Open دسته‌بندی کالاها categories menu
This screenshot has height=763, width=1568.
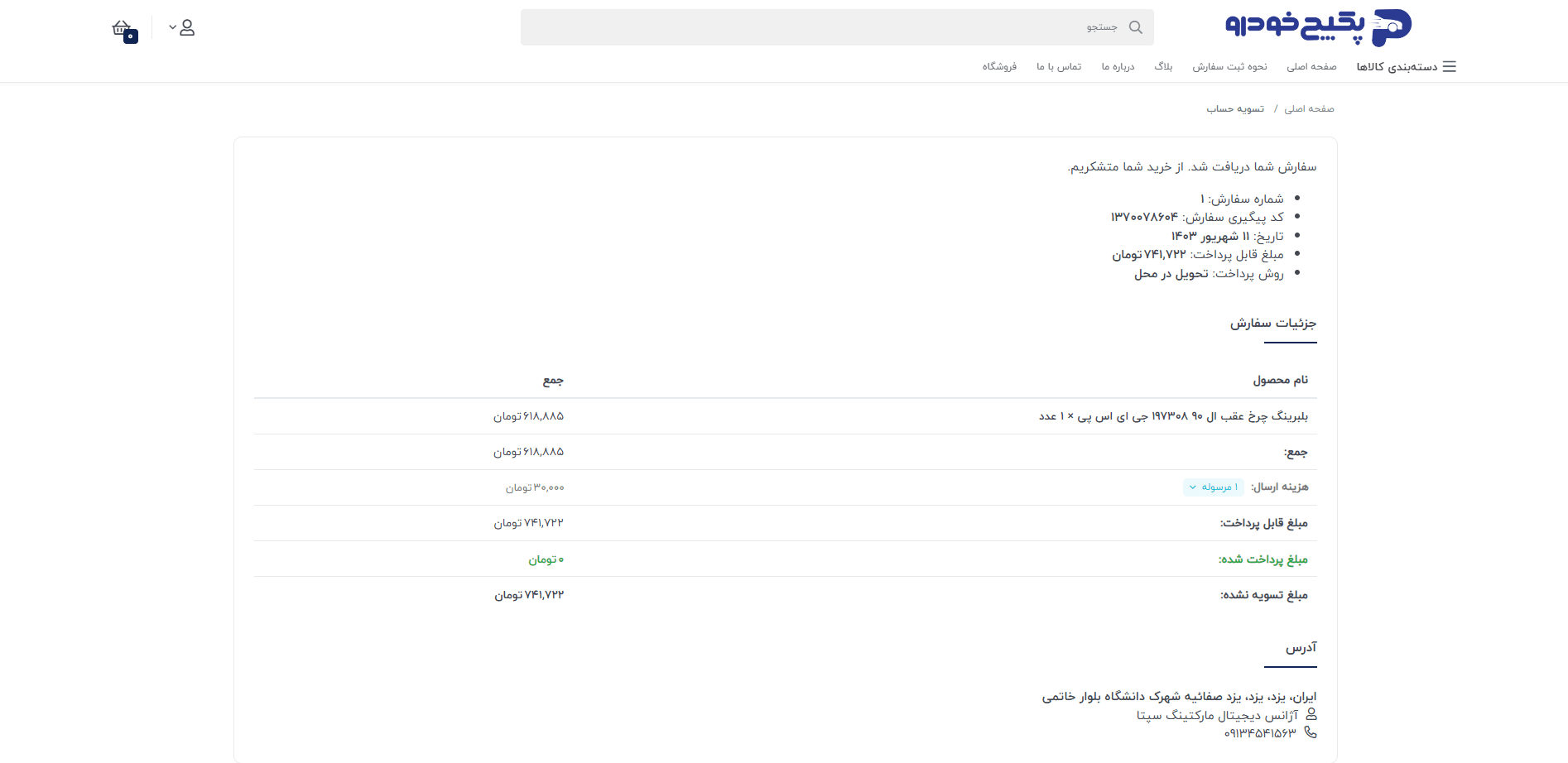coord(1397,66)
